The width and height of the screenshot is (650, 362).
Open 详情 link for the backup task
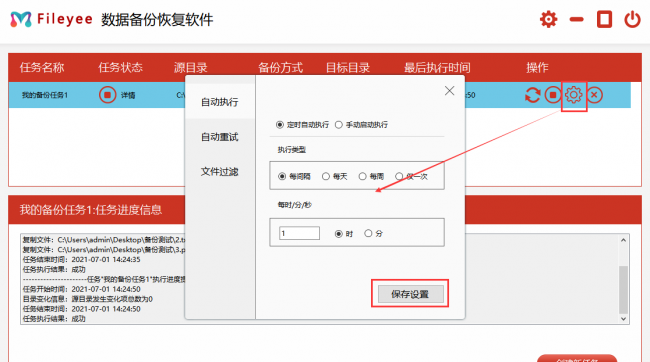(128, 95)
